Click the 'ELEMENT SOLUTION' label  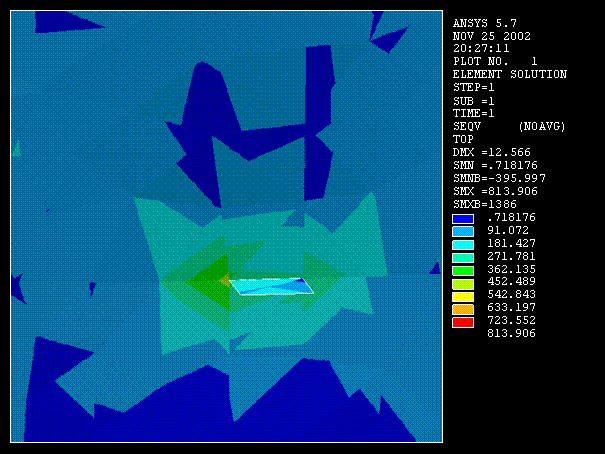click(x=510, y=74)
